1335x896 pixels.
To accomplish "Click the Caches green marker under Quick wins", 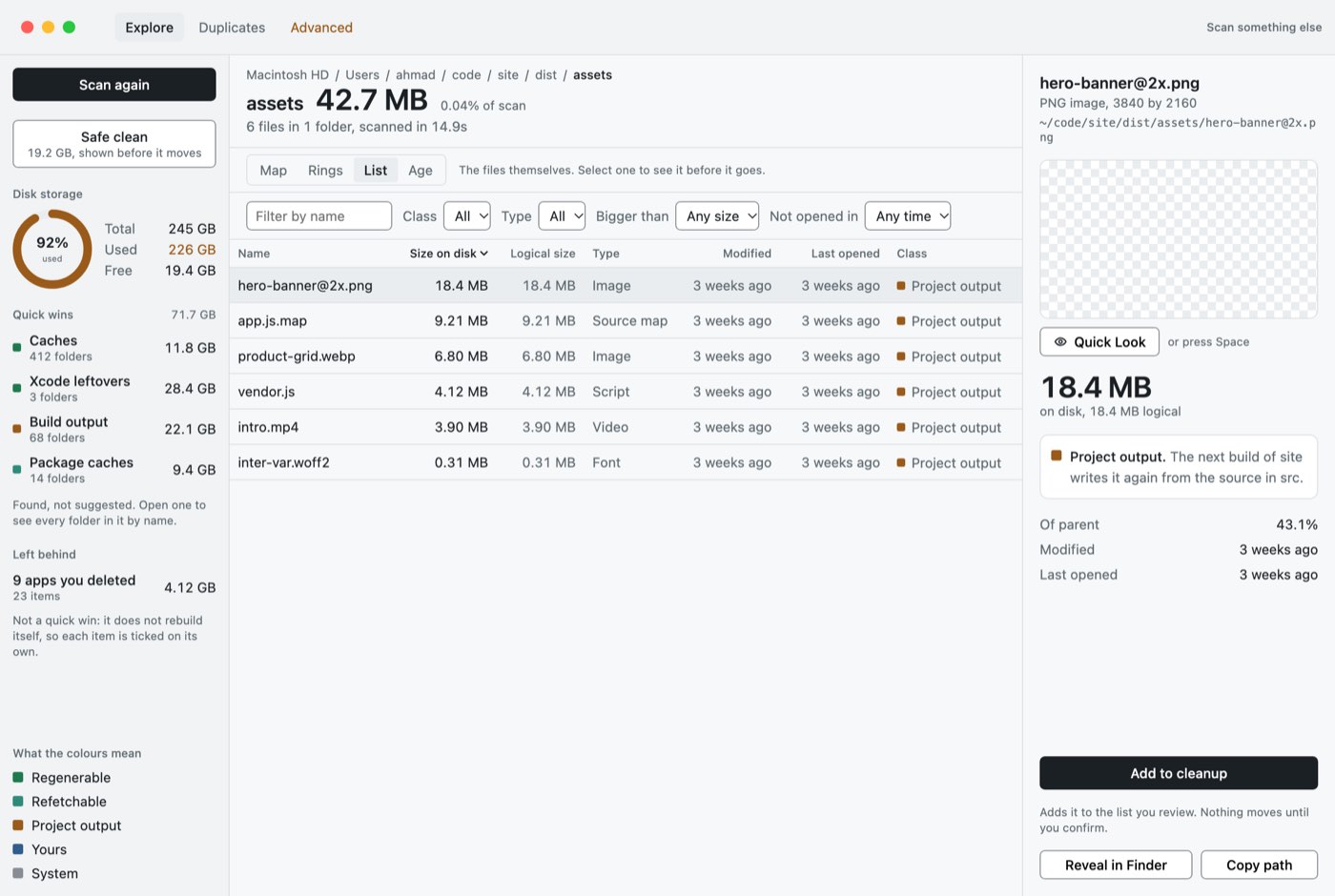I will click(x=17, y=348).
